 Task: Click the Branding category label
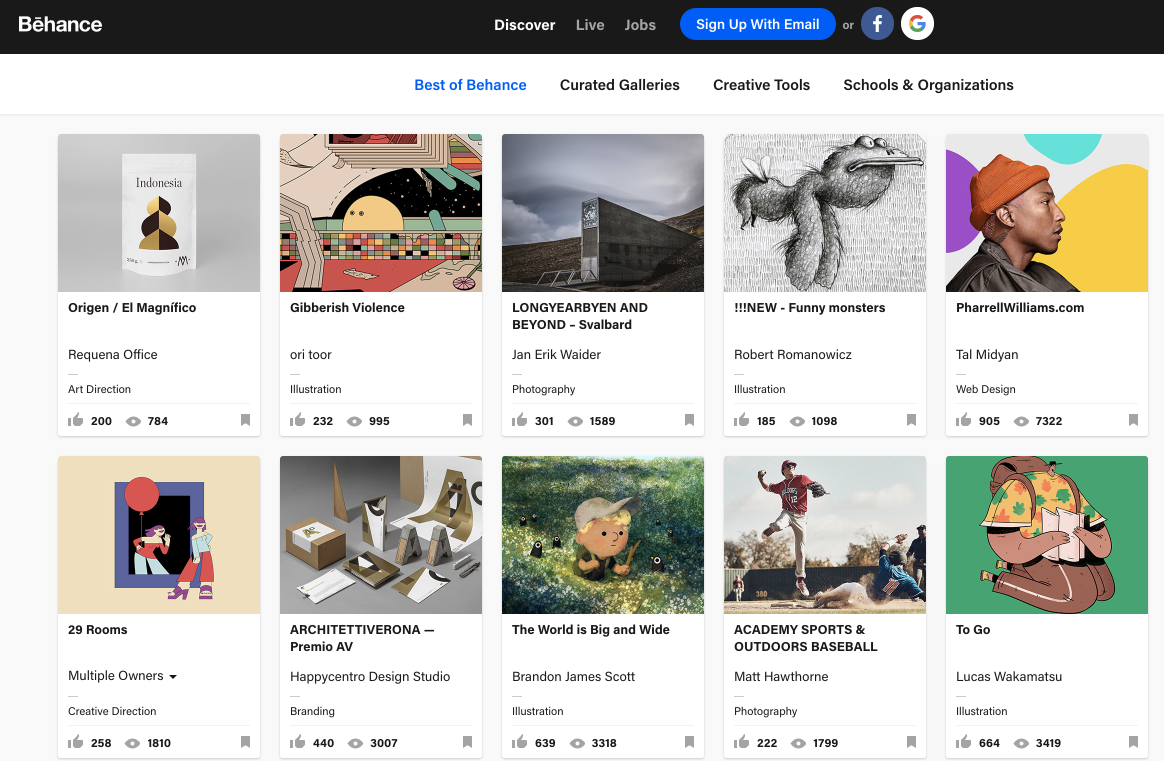[313, 711]
